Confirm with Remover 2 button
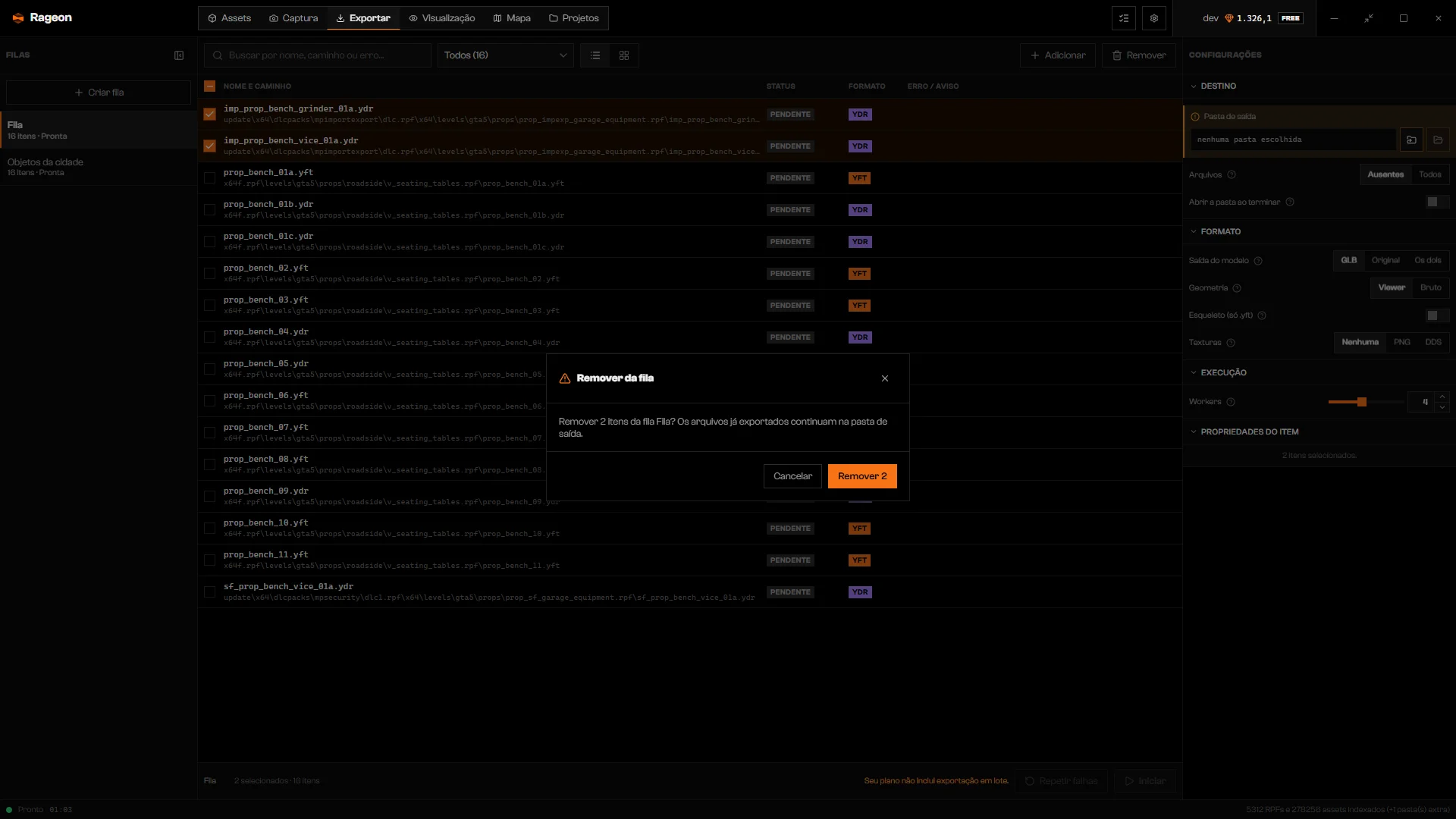Screen dimensions: 1456x819 (x=862, y=476)
